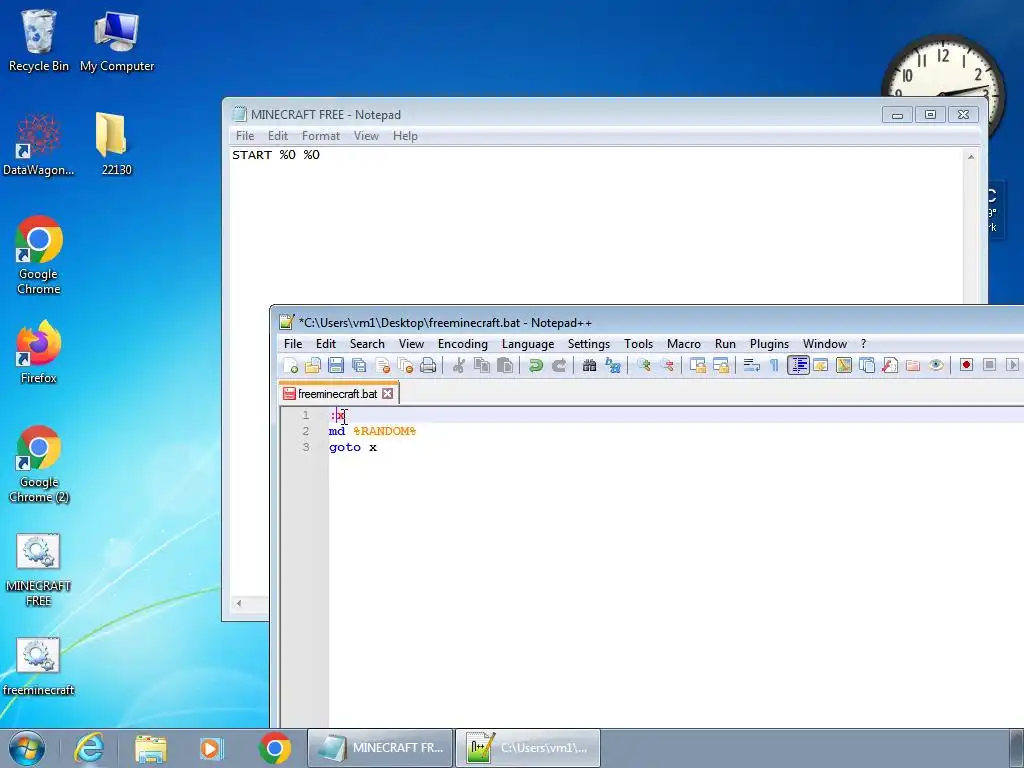
Task: Click the Save All icon
Action: coord(359,366)
